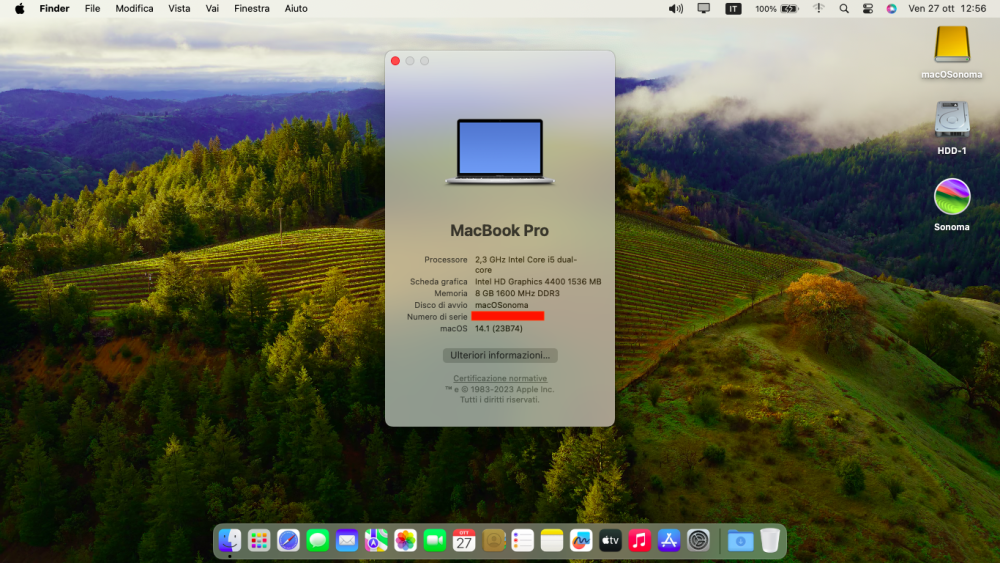Open the Notes app in Dock
Screen dimensions: 1000x563
click(x=552, y=541)
